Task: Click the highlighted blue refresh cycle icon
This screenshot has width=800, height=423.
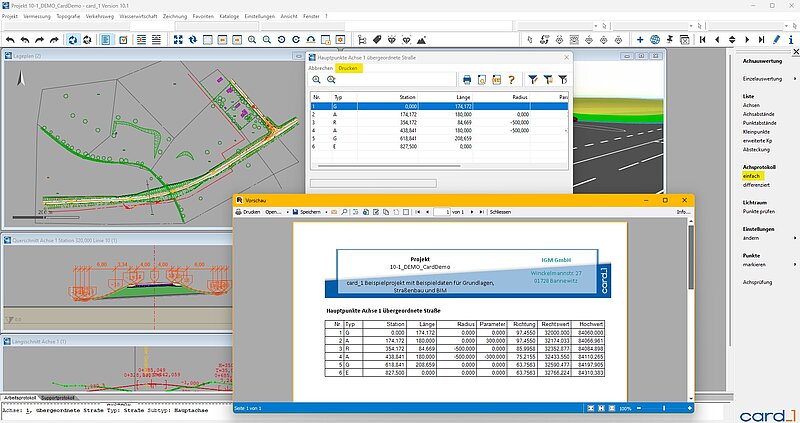Action: pos(73,40)
